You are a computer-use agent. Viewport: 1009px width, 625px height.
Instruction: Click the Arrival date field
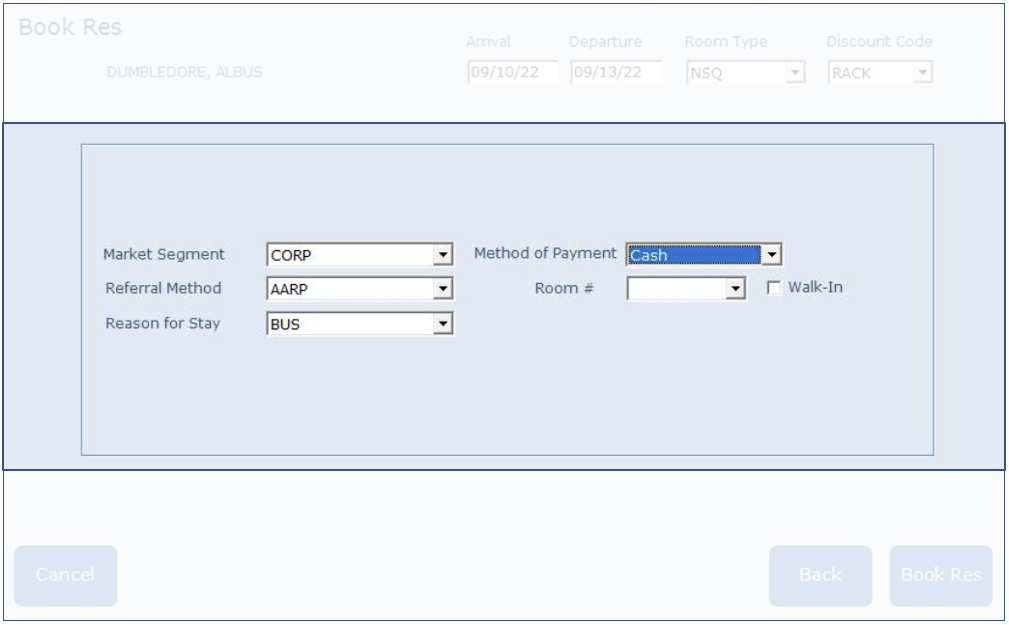point(513,73)
